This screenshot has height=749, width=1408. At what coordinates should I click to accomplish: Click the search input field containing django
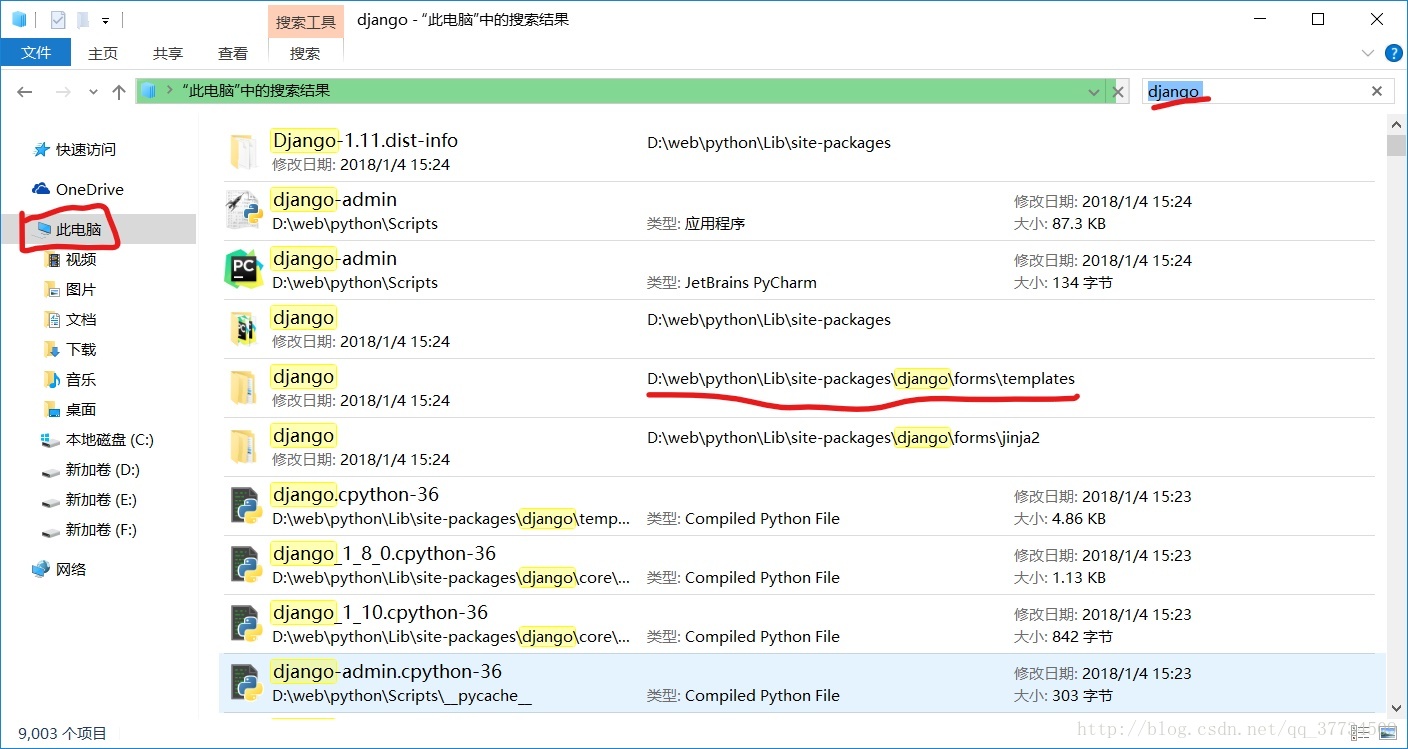point(1268,91)
